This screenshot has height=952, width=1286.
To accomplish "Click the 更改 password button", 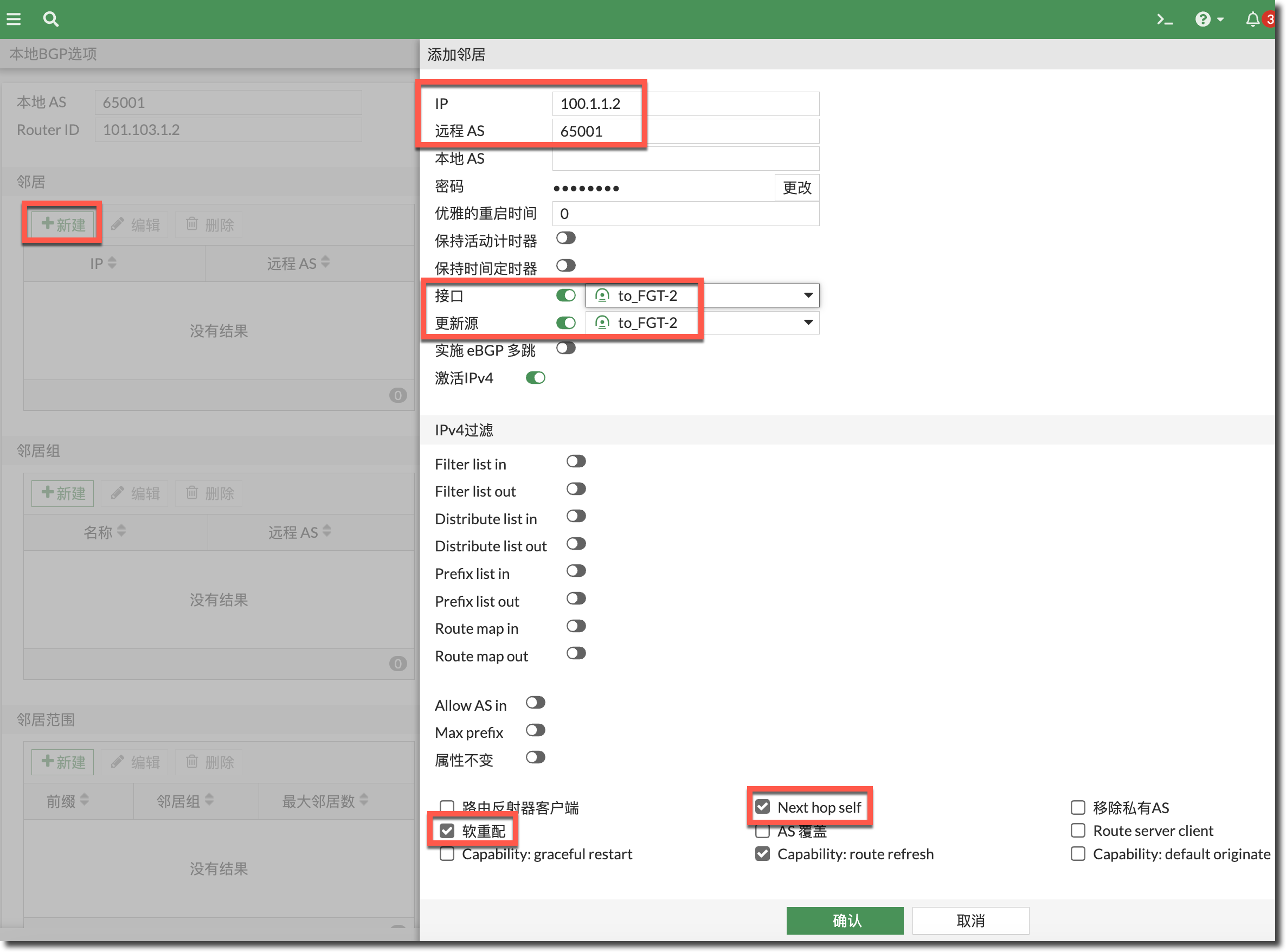I will [x=796, y=188].
